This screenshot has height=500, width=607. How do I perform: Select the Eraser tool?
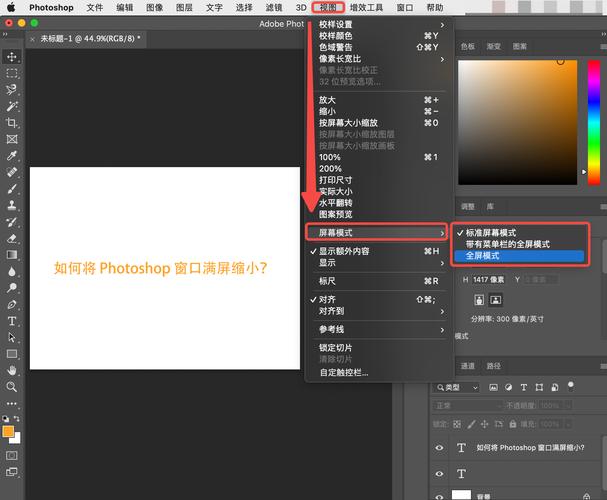[12, 238]
